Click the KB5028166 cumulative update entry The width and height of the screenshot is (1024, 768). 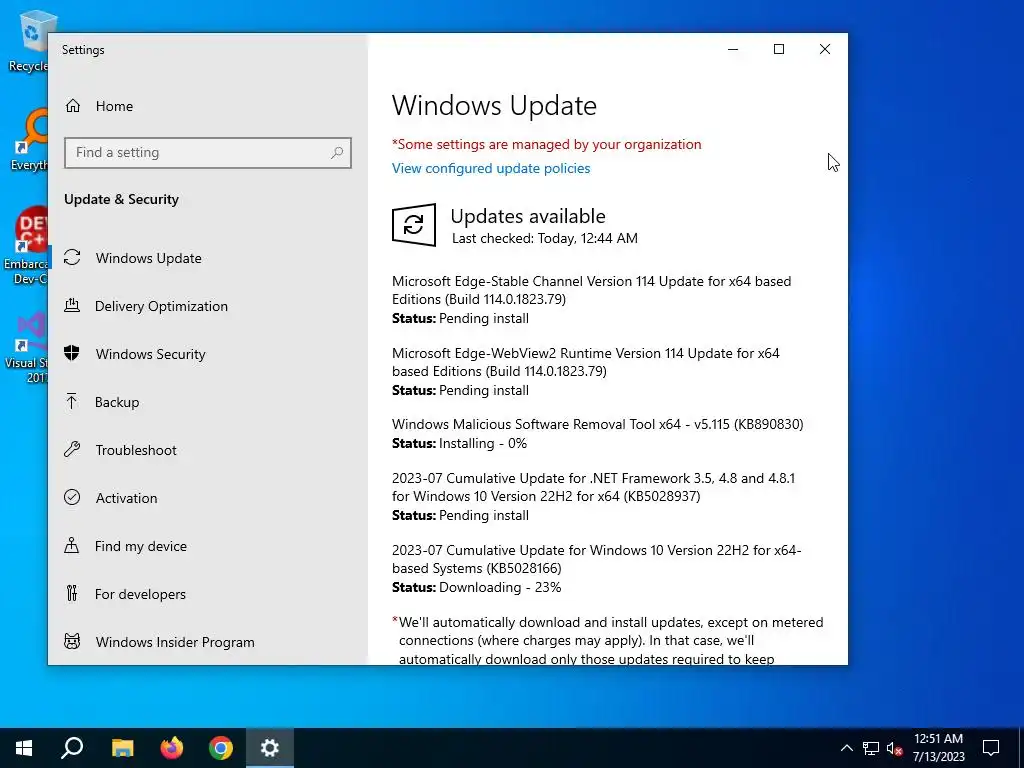[597, 568]
